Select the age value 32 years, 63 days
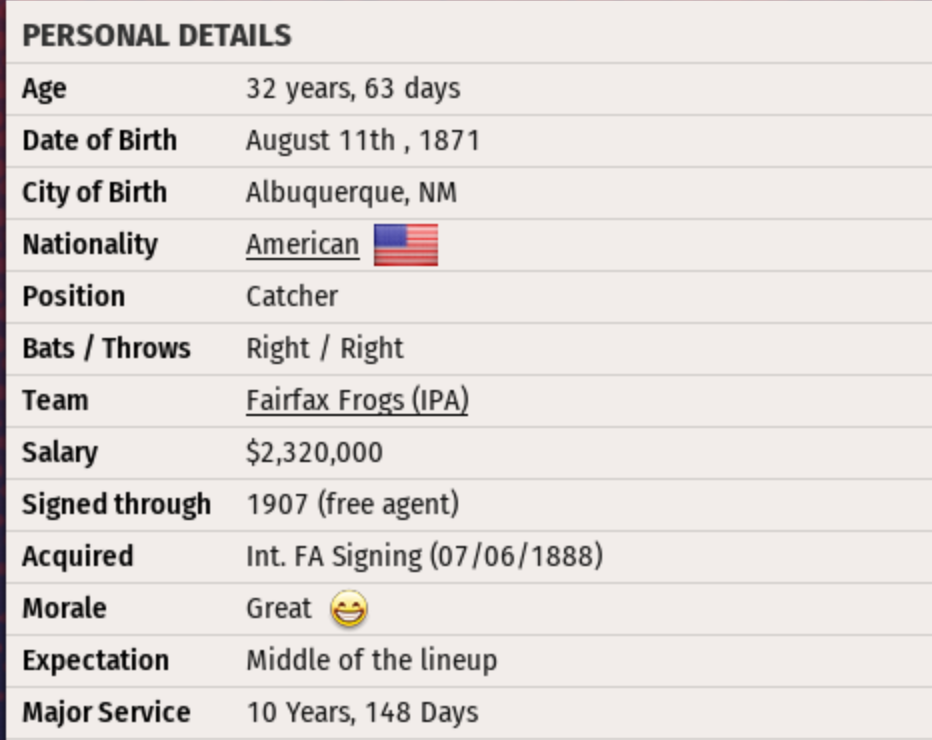The image size is (932, 740). click(x=353, y=88)
